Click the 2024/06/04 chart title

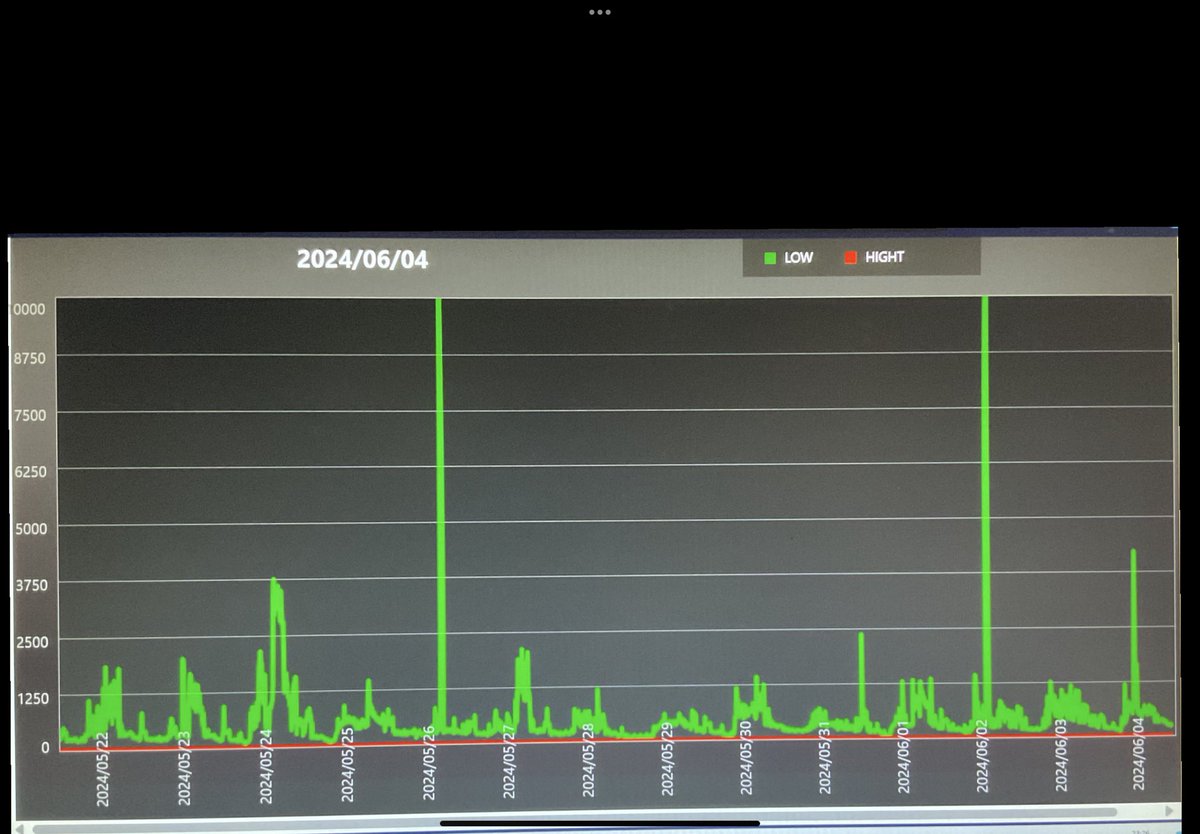(363, 260)
